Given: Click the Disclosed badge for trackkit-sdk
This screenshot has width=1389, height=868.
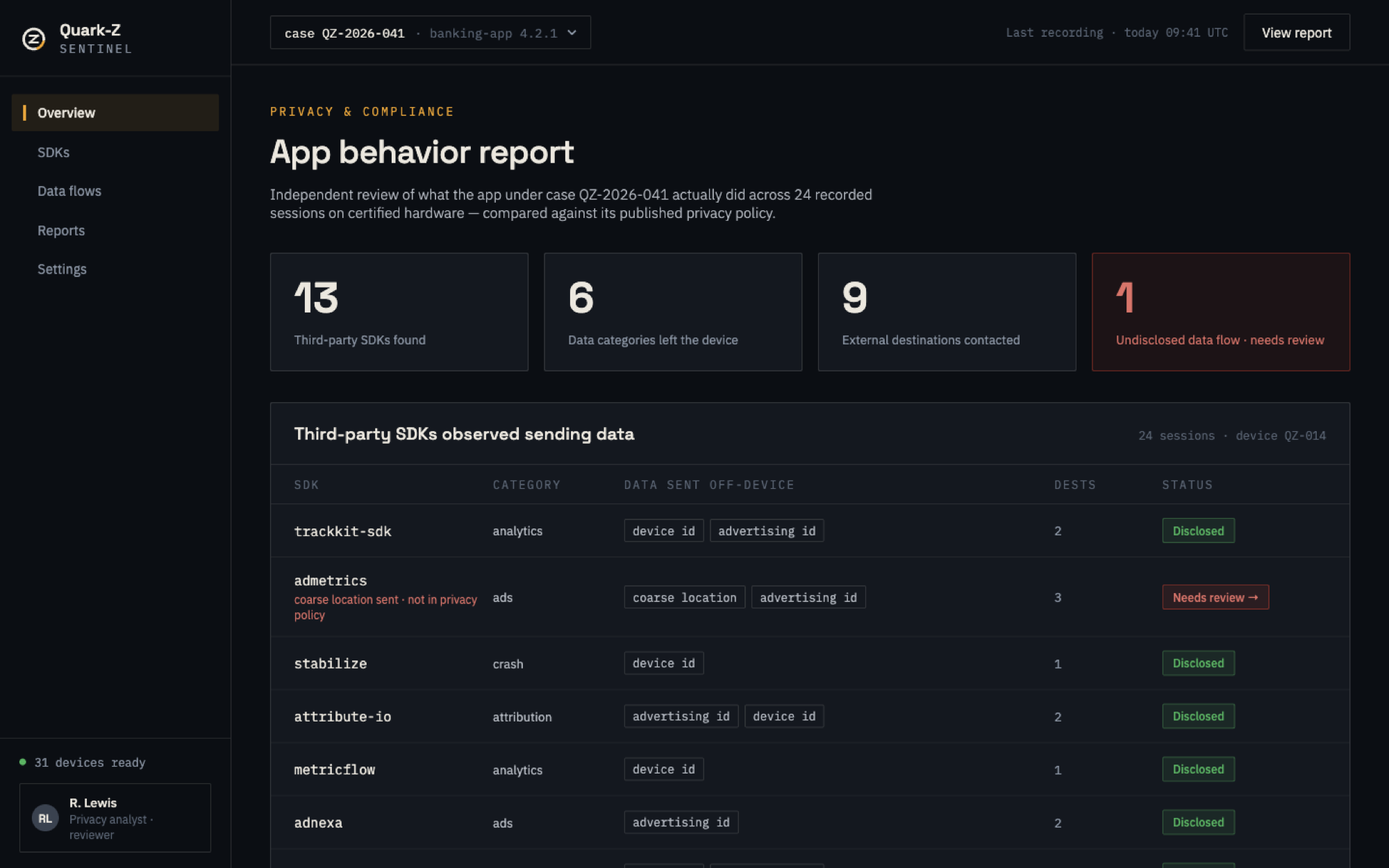Looking at the screenshot, I should (1198, 531).
